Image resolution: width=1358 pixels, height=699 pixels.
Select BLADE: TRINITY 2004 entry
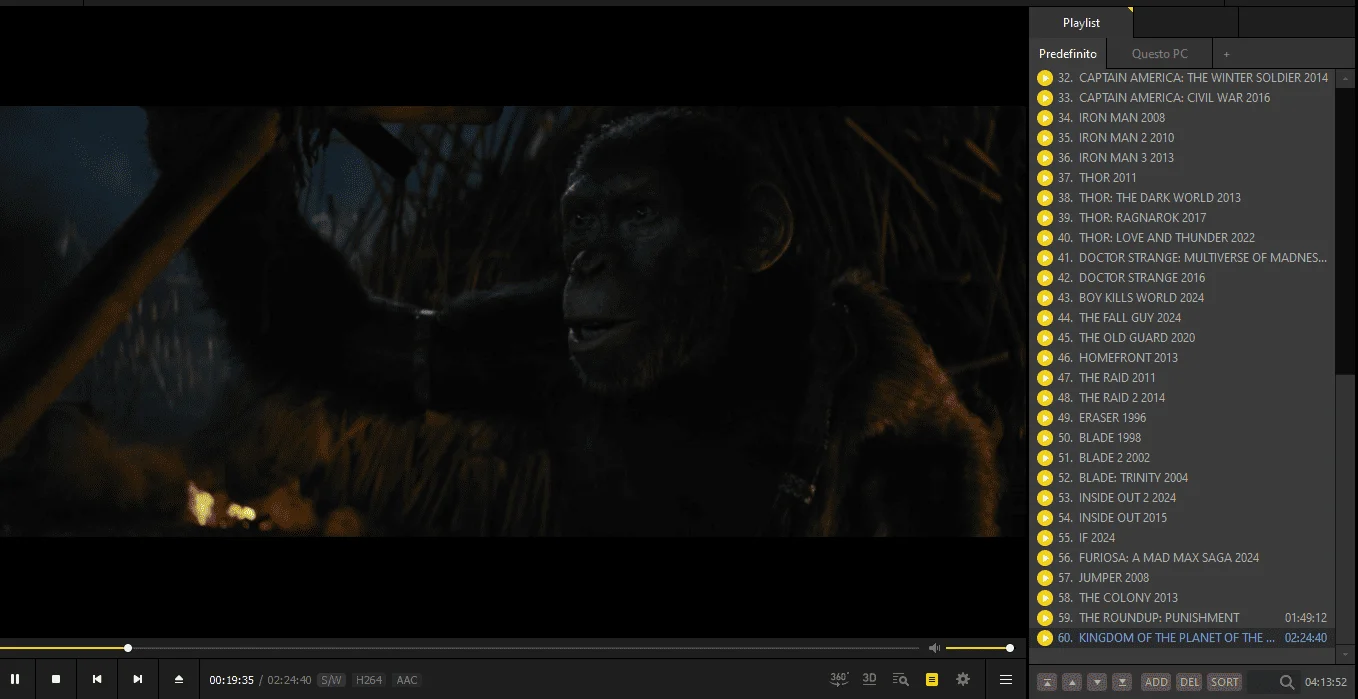[1183, 478]
